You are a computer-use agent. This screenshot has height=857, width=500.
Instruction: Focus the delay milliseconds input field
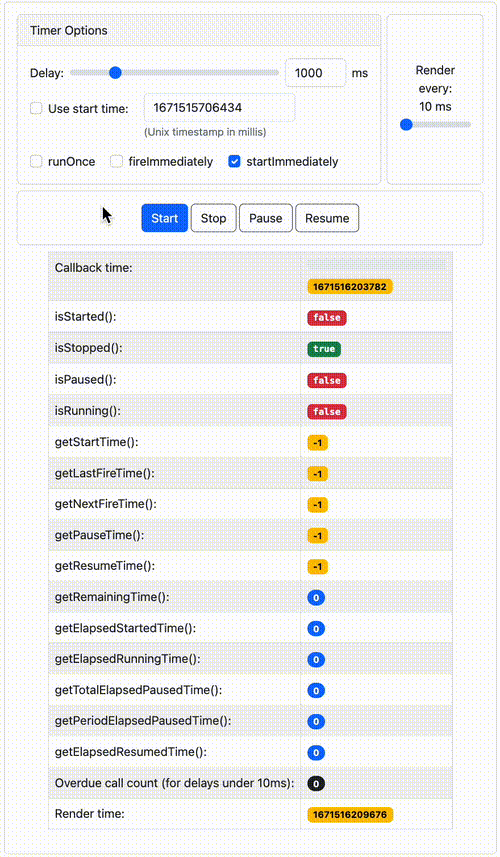click(x=315, y=73)
